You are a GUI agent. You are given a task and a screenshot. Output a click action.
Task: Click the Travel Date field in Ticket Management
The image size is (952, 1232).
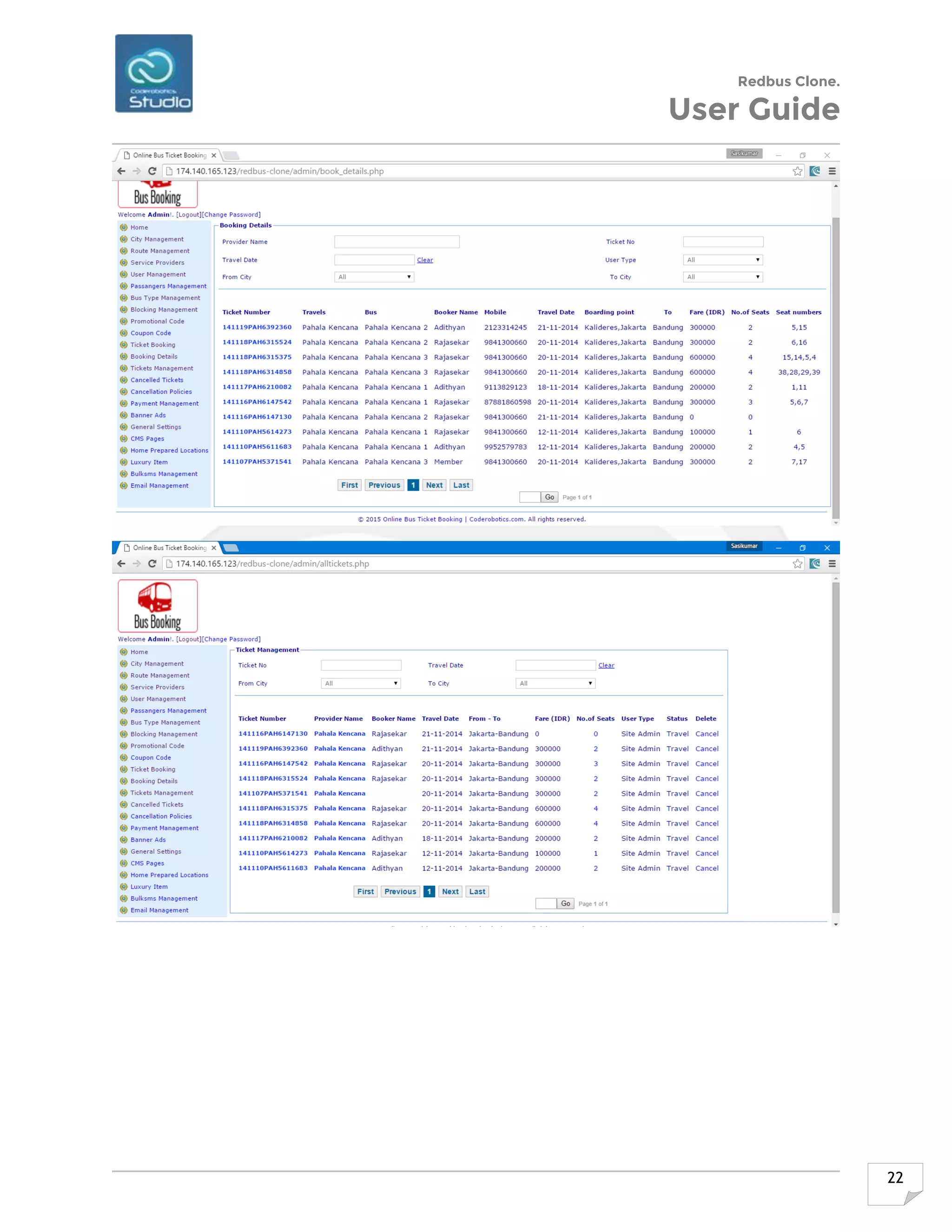pyautogui.click(x=555, y=665)
